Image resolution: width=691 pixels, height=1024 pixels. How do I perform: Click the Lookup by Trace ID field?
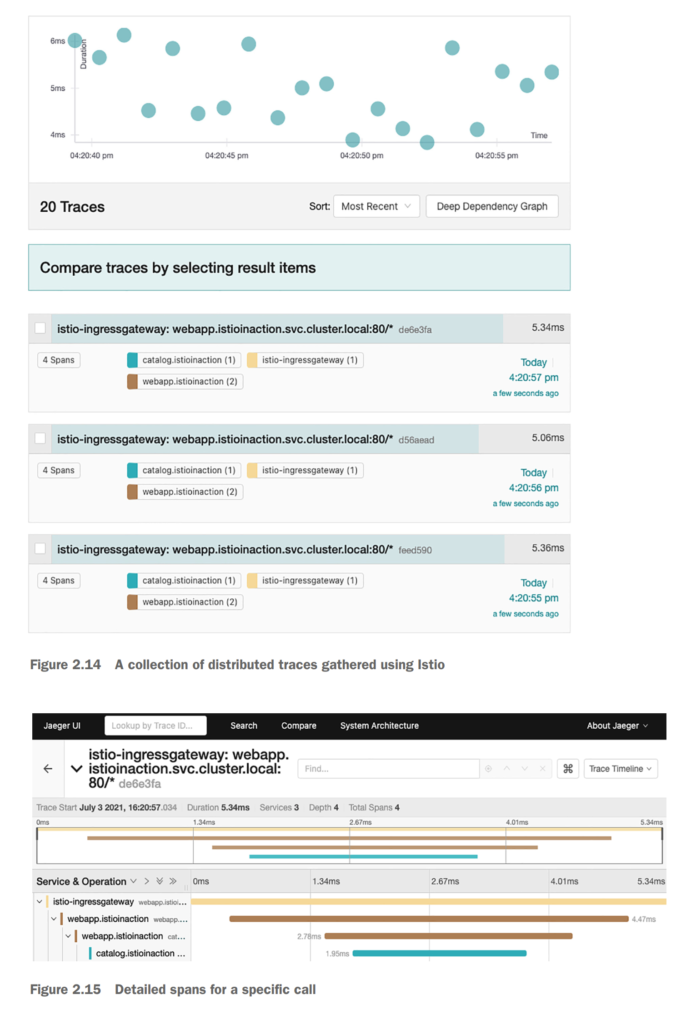[157, 726]
